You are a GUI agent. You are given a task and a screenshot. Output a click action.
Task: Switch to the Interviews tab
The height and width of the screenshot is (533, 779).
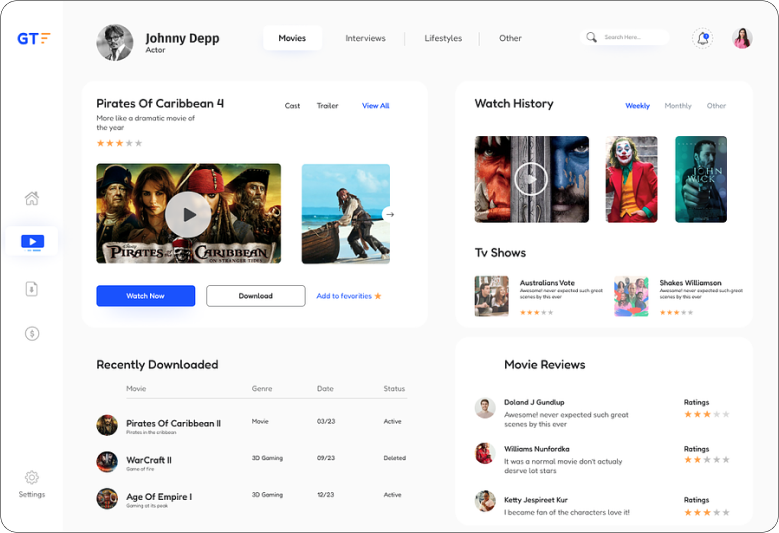pos(365,38)
